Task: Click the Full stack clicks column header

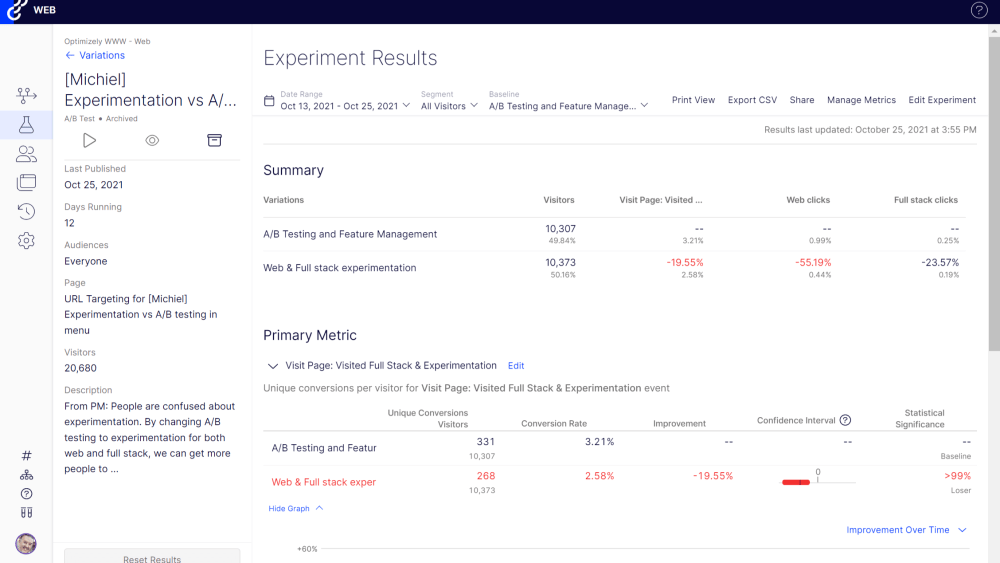Action: tap(925, 200)
